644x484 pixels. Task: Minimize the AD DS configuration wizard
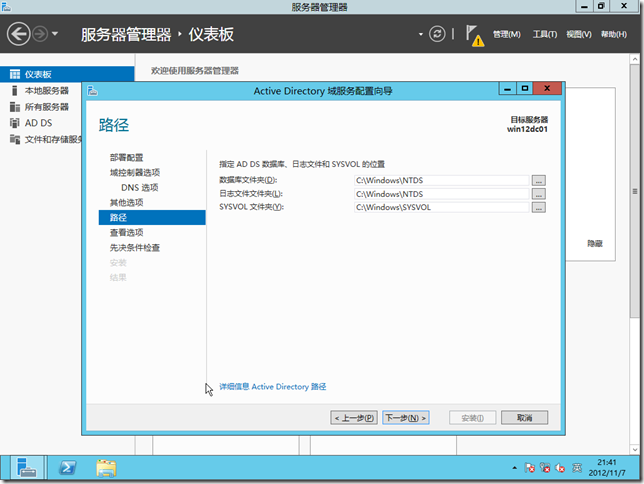508,88
